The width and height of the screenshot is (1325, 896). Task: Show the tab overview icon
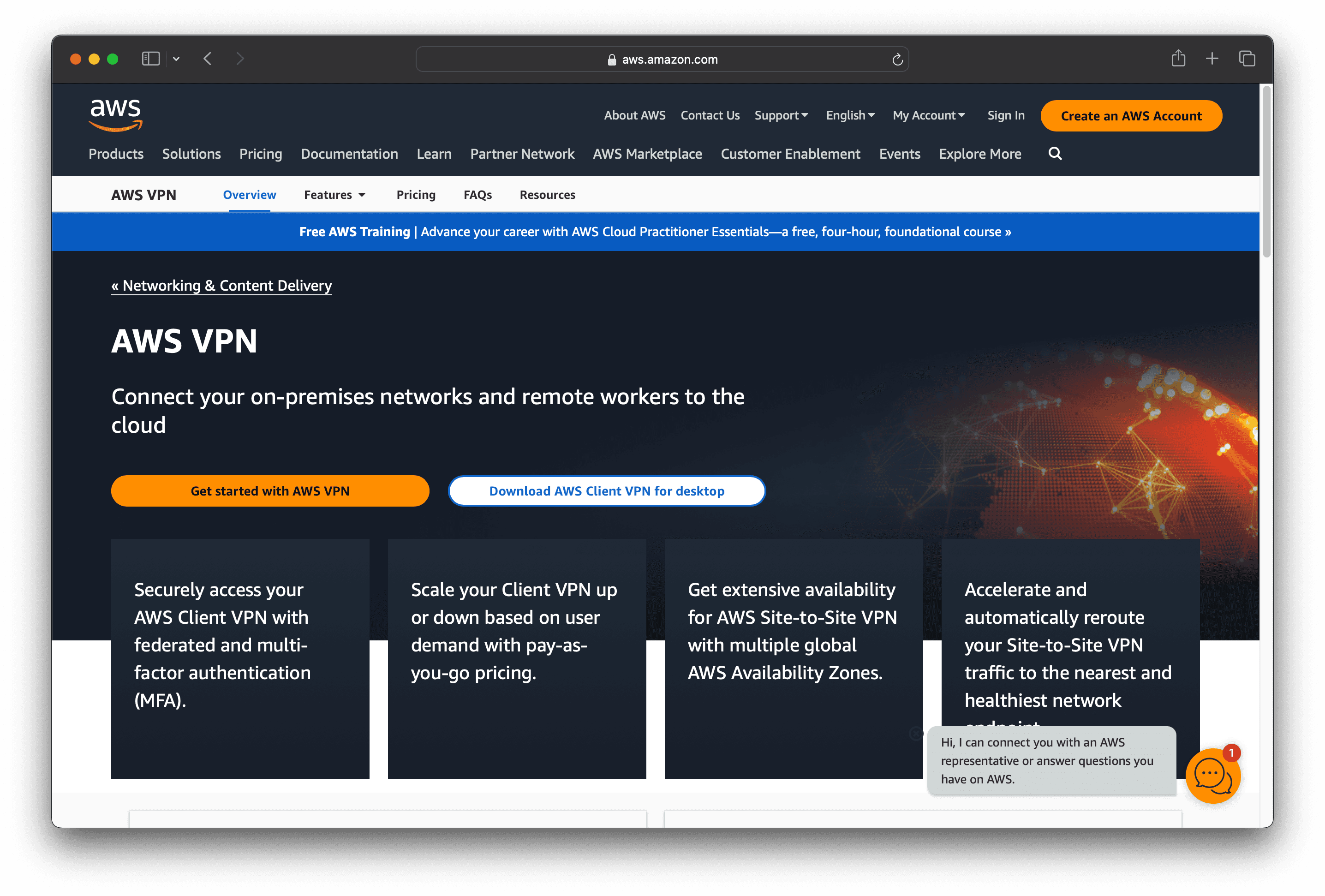(x=1247, y=59)
